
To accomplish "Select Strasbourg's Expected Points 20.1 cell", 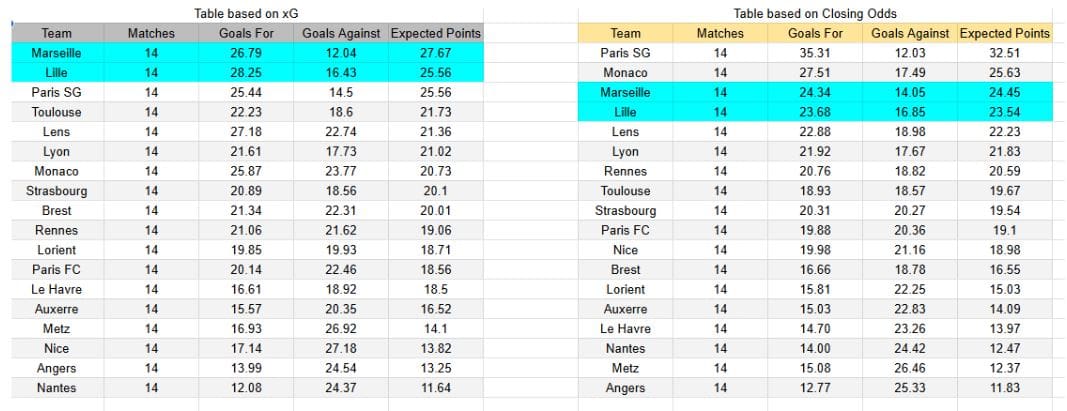I will (436, 191).
